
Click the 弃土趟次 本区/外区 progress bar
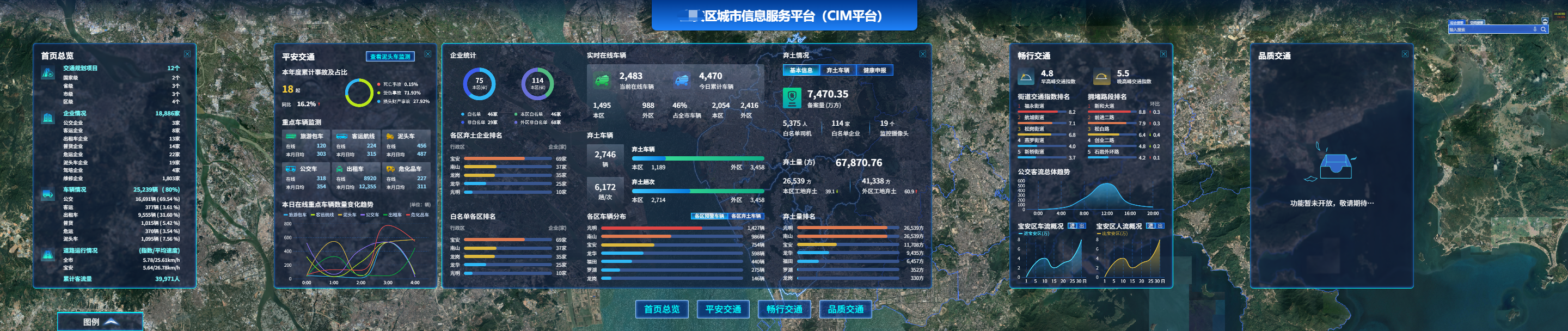tap(697, 191)
